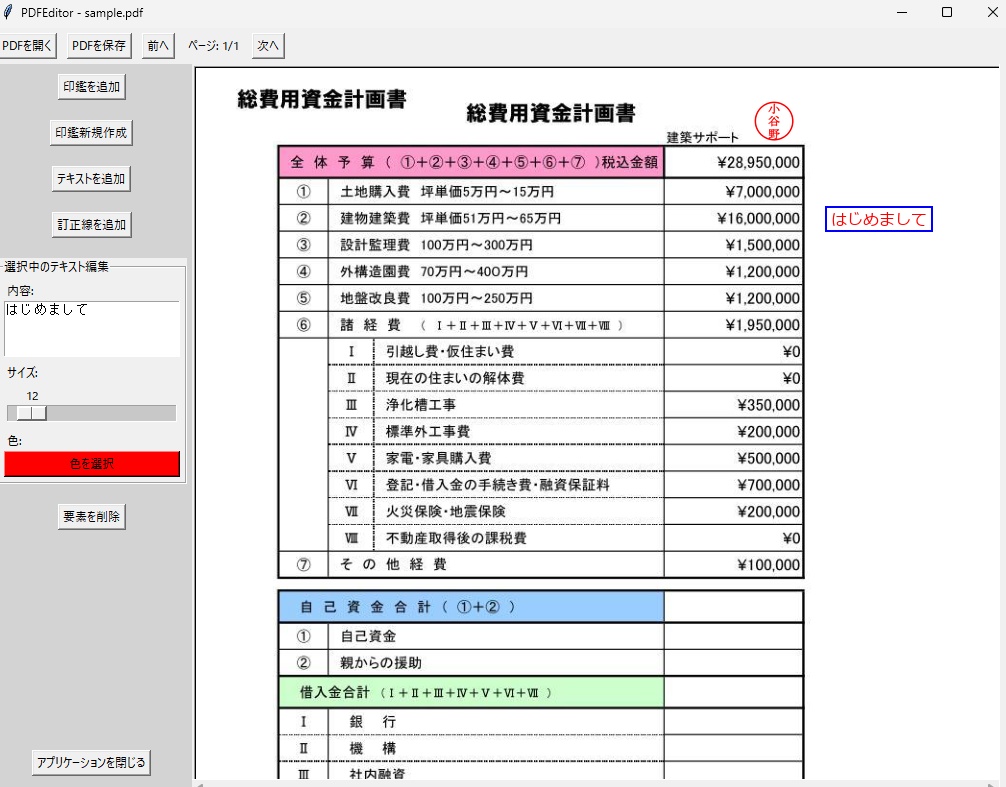Viewport: 1006px width, 787px height.
Task: Save the document via PDFを保存
Action: (96, 45)
